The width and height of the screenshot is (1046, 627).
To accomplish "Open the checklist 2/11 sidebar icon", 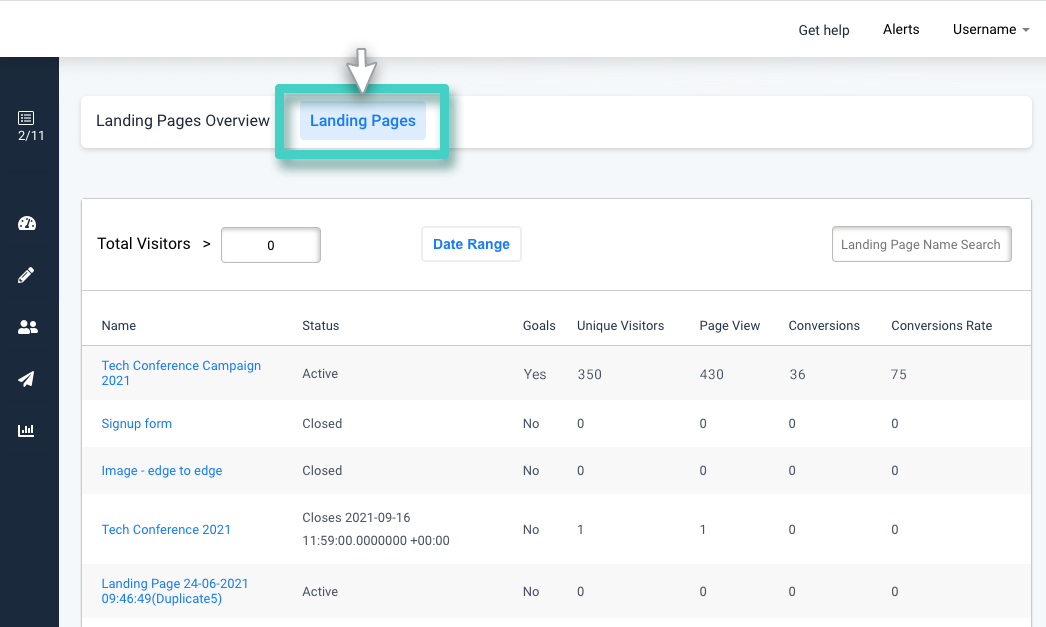I will 29,126.
